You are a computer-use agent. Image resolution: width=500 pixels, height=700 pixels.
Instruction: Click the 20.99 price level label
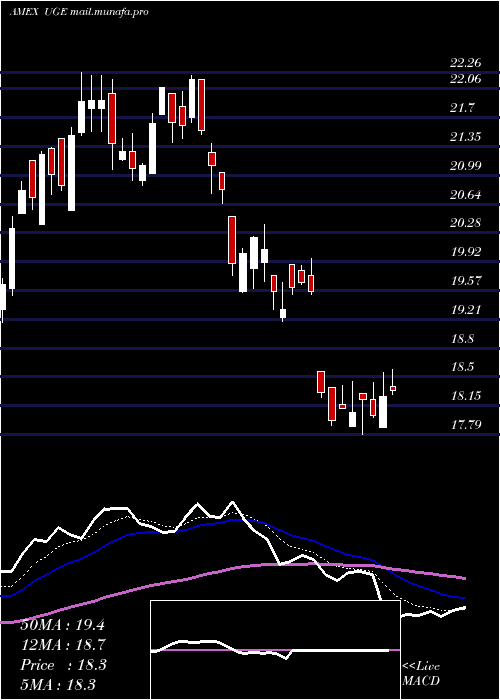(x=466, y=165)
